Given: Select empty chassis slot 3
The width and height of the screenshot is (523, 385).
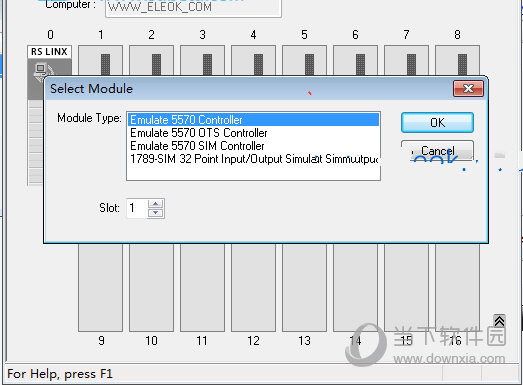Looking at the screenshot, I should coord(202,60).
